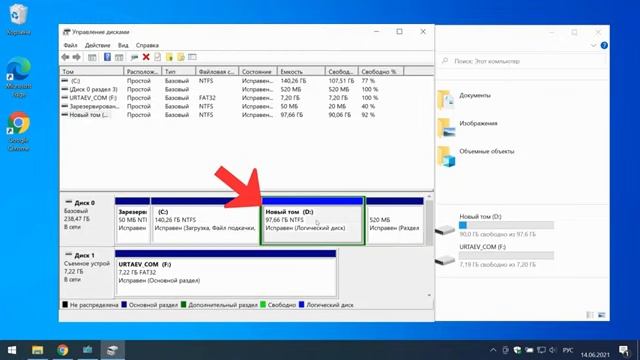The image size is (640, 360).
Task: Select the URTAEV_COM (F:) drive in Explorer
Action: [x=495, y=256]
